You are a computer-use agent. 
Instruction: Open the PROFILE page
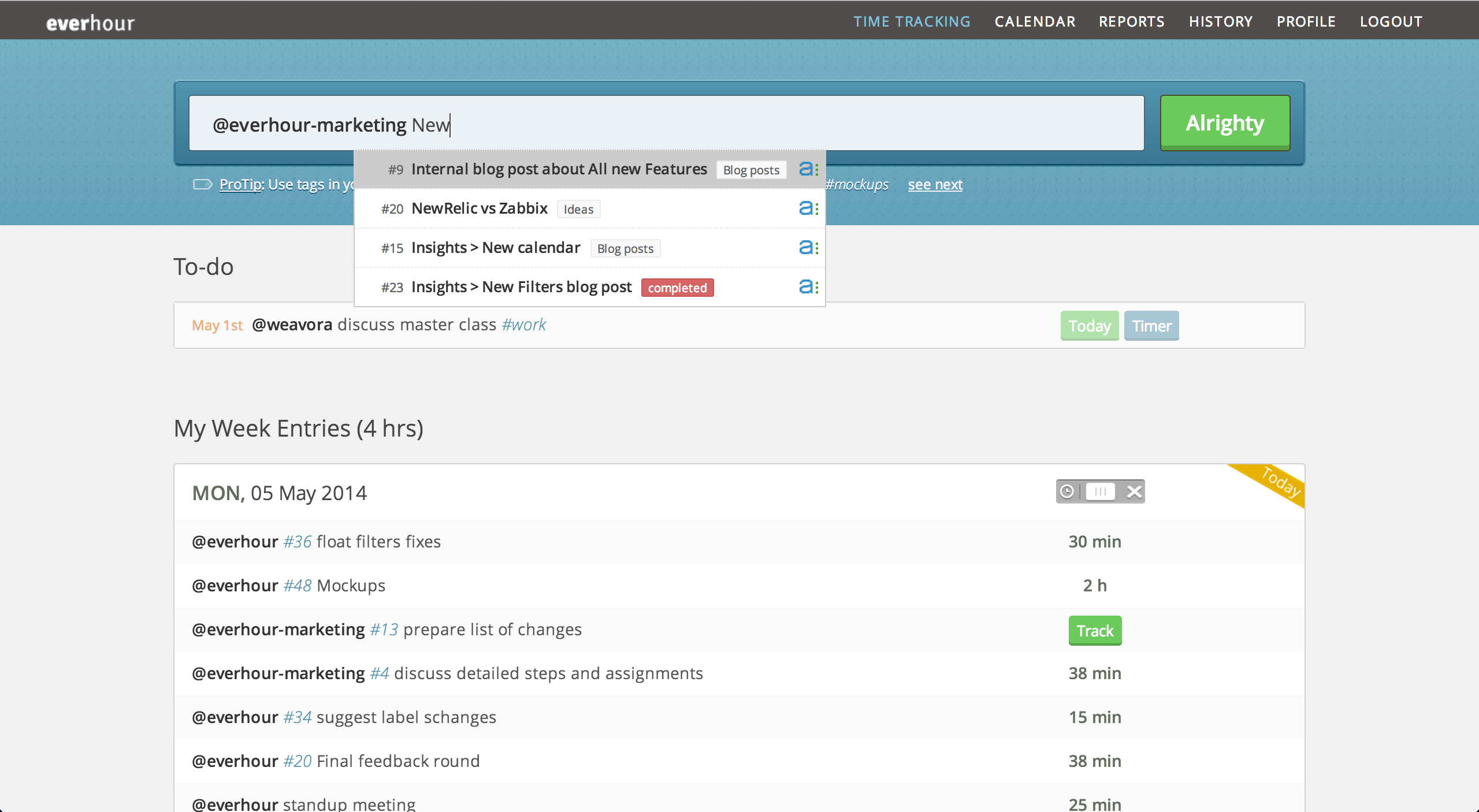pyautogui.click(x=1306, y=21)
